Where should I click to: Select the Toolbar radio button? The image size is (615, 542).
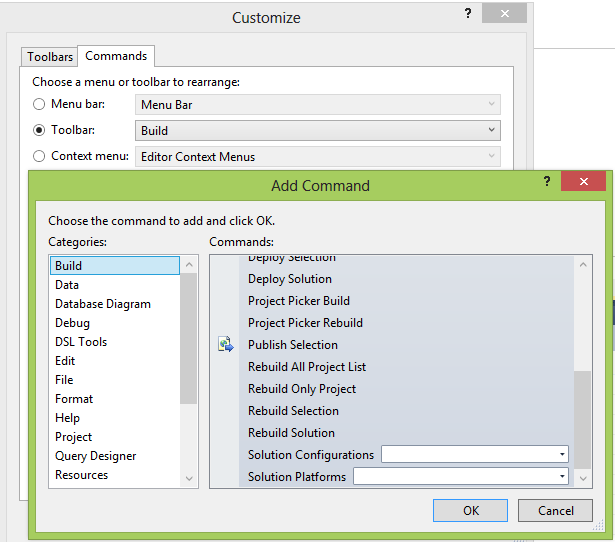39,130
